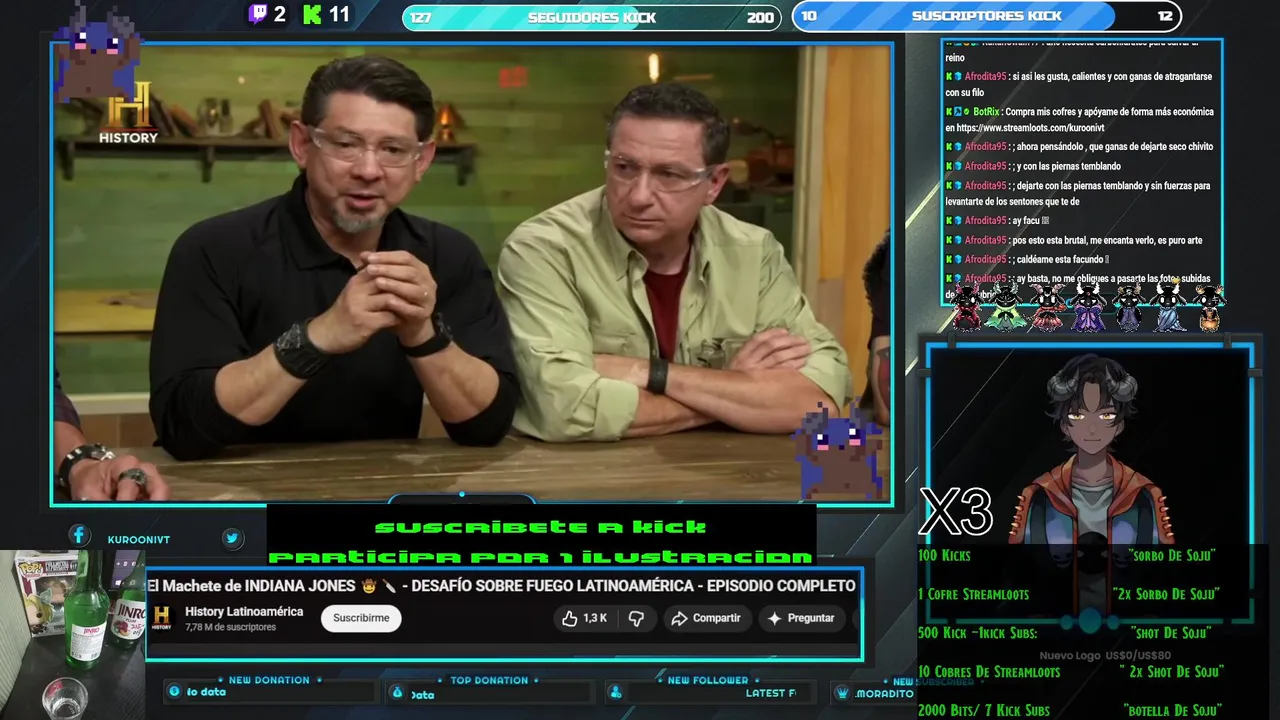Screen dimensions: 1280x720
Task: Click 'suscribete a kick' banner text
Action: [x=541, y=527]
